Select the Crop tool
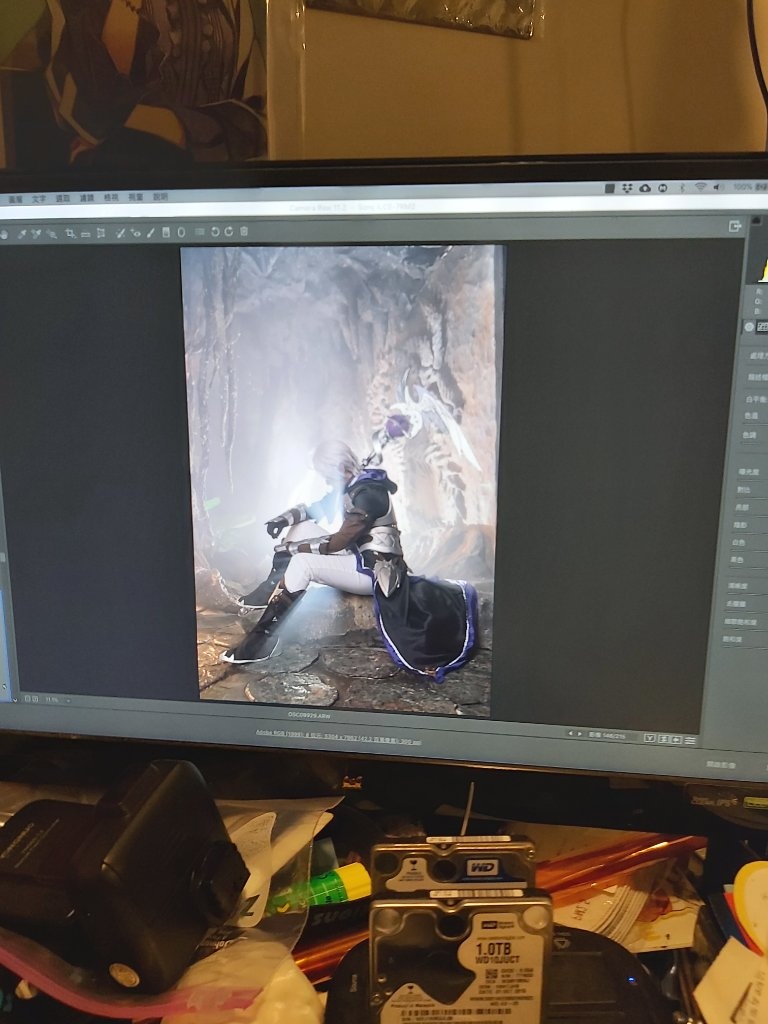Viewport: 768px width, 1024px height. [70, 233]
